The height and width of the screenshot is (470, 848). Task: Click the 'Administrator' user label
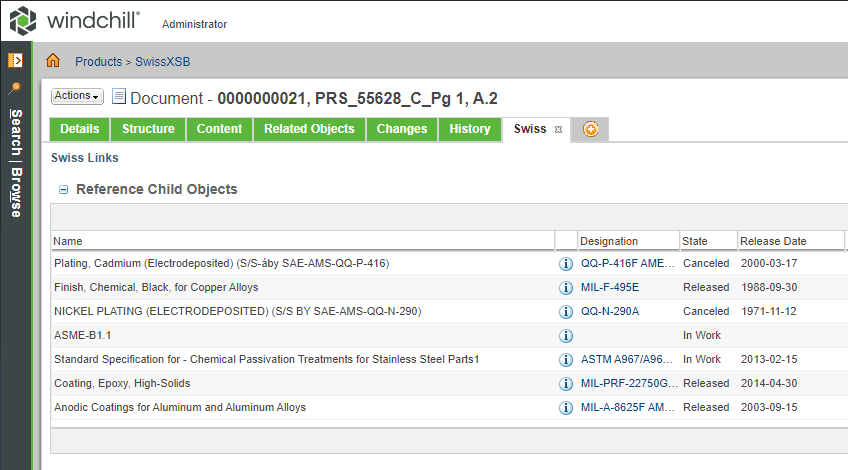coord(195,24)
